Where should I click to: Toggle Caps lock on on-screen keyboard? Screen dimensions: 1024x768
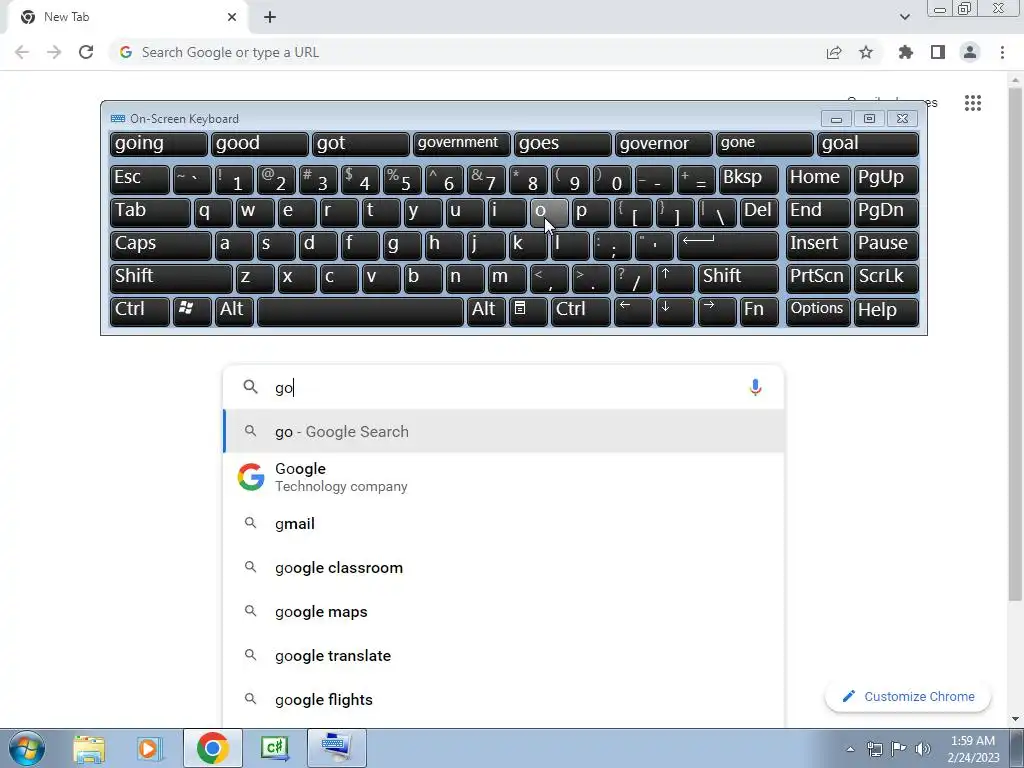160,246
